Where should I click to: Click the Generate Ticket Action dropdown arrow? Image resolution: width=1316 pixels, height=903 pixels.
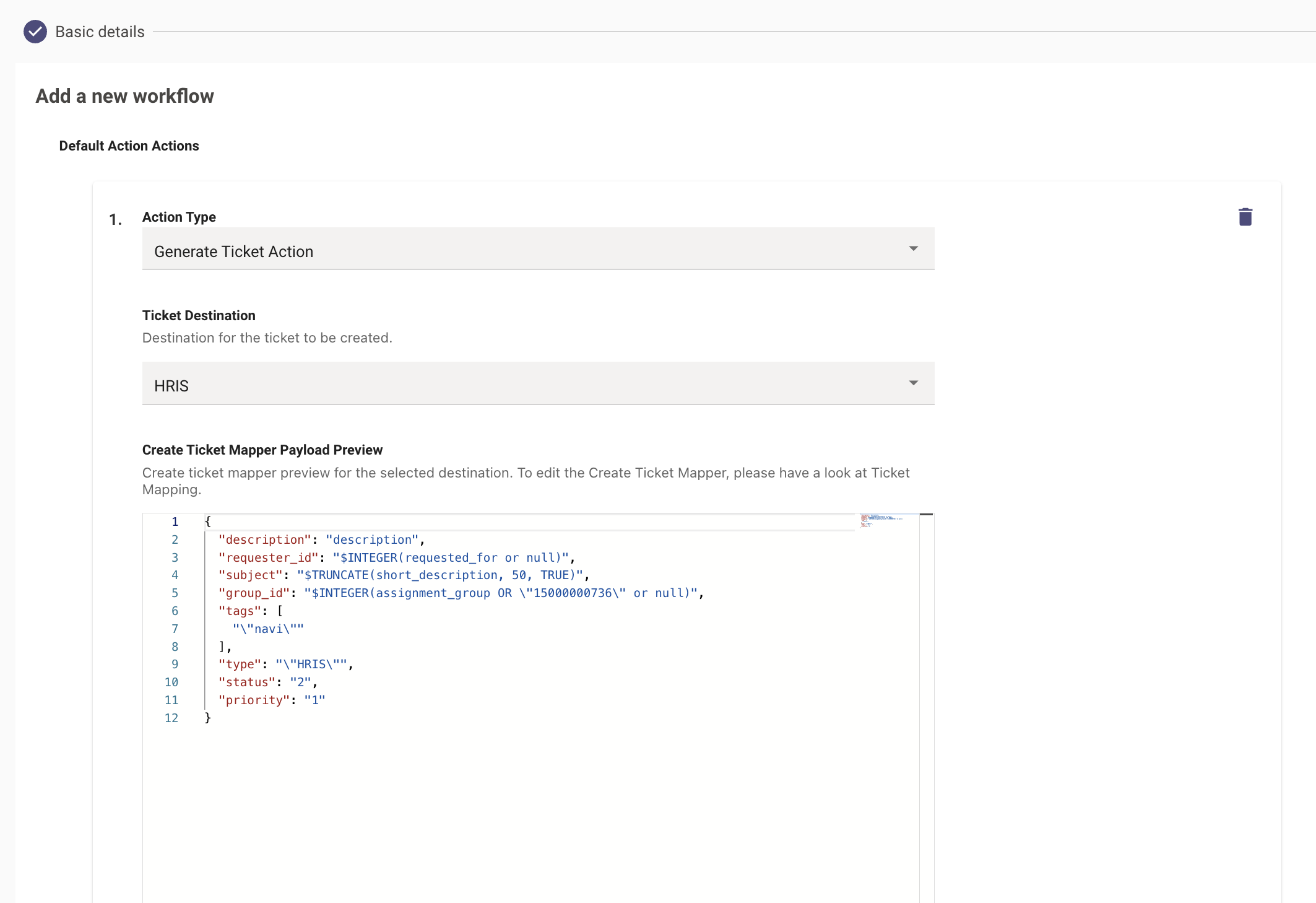pos(913,249)
